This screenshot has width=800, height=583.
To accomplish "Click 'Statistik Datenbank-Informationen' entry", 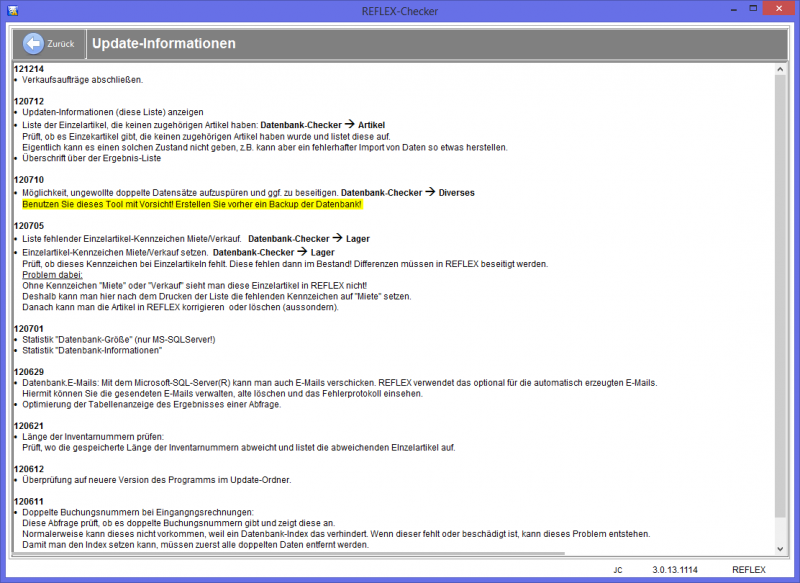I will (x=92, y=350).
